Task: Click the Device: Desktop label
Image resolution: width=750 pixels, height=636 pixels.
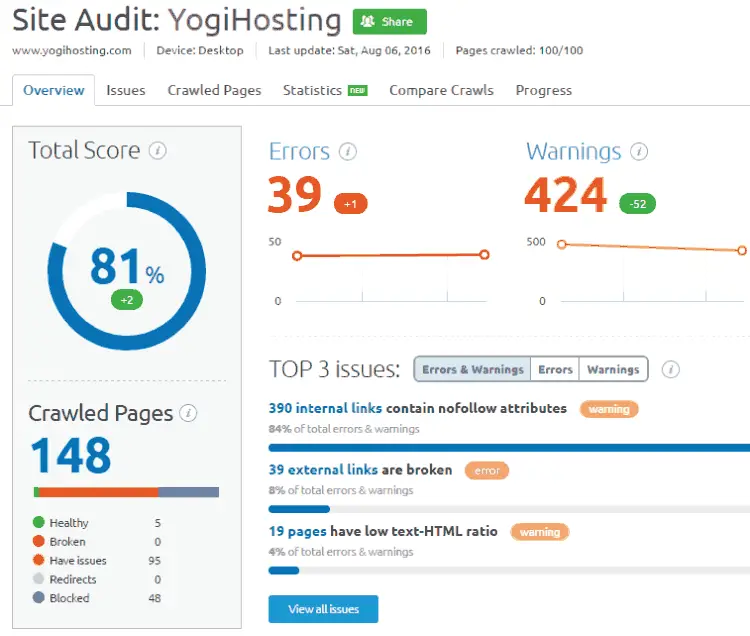Action: 200,50
